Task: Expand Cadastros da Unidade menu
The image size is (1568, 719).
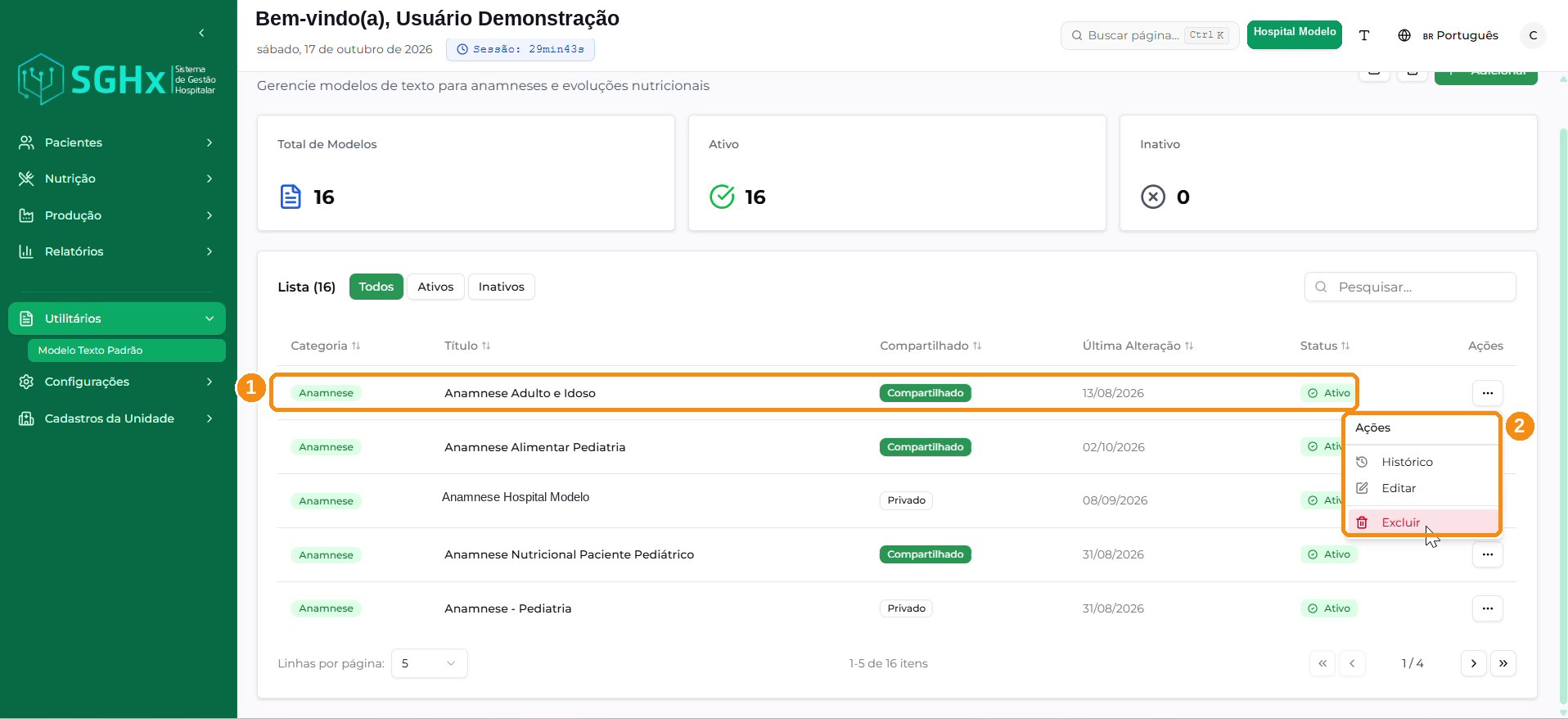Action: pos(117,418)
